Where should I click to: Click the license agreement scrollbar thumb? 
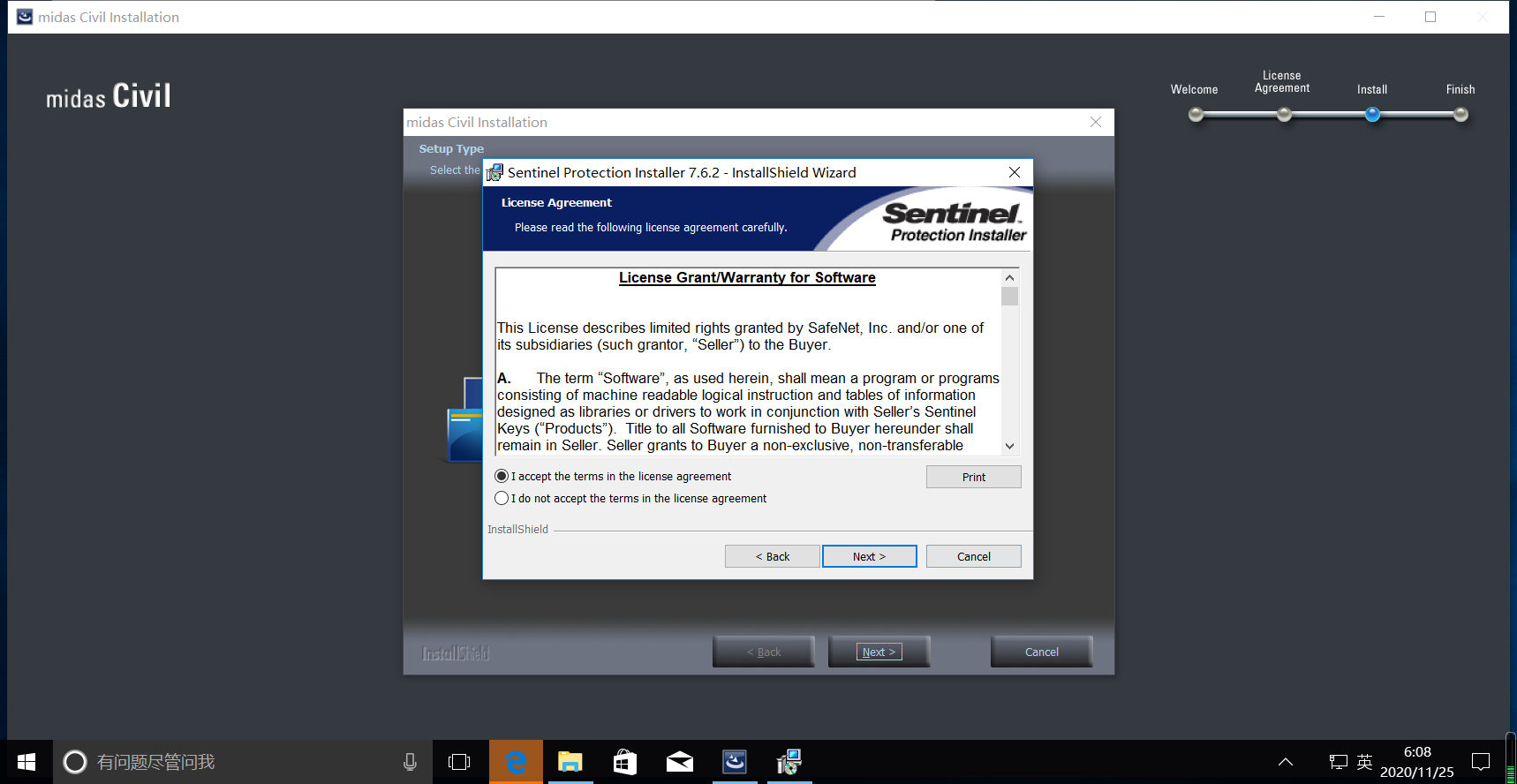pyautogui.click(x=1009, y=296)
